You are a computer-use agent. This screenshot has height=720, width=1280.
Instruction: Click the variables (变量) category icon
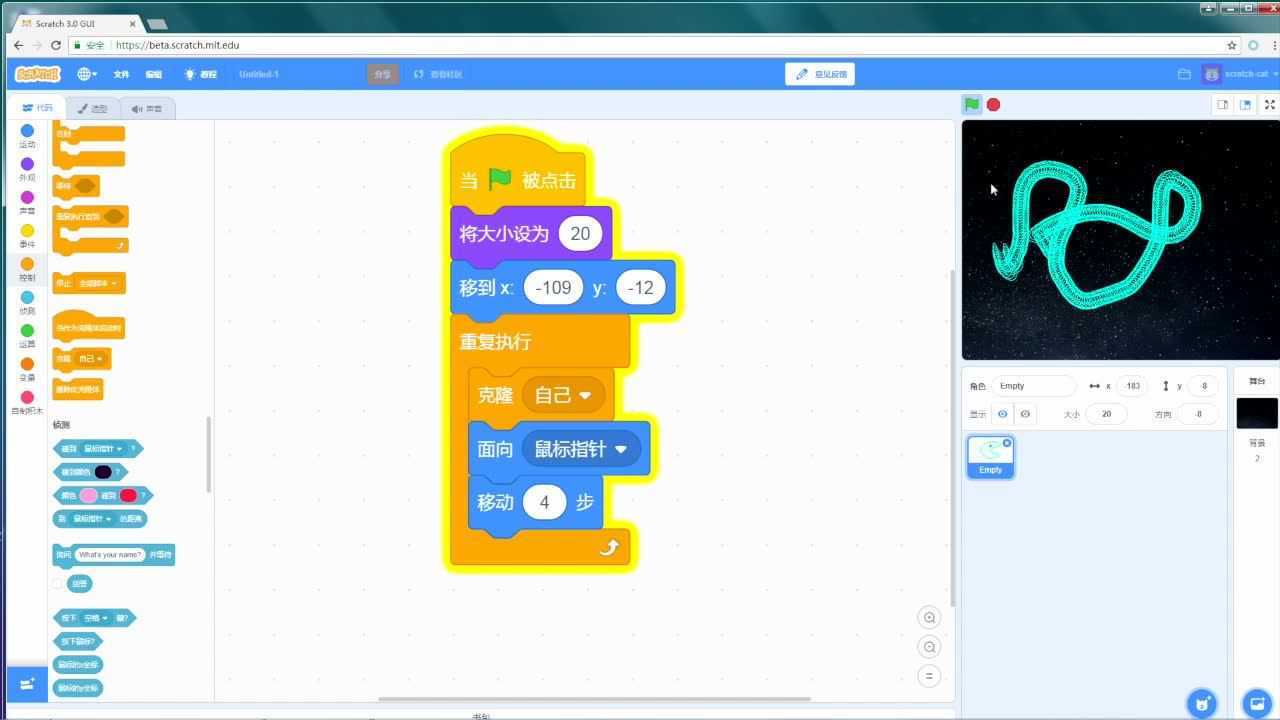pos(27,364)
